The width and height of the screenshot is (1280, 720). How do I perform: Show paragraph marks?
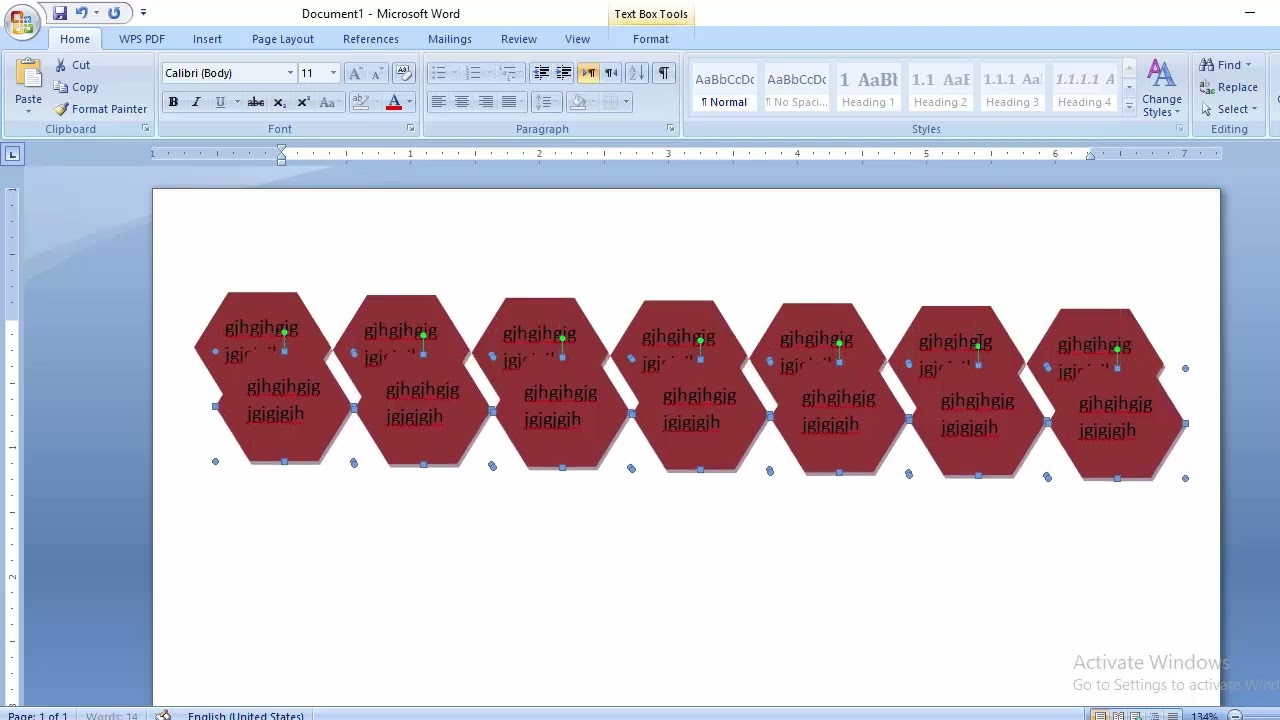663,73
